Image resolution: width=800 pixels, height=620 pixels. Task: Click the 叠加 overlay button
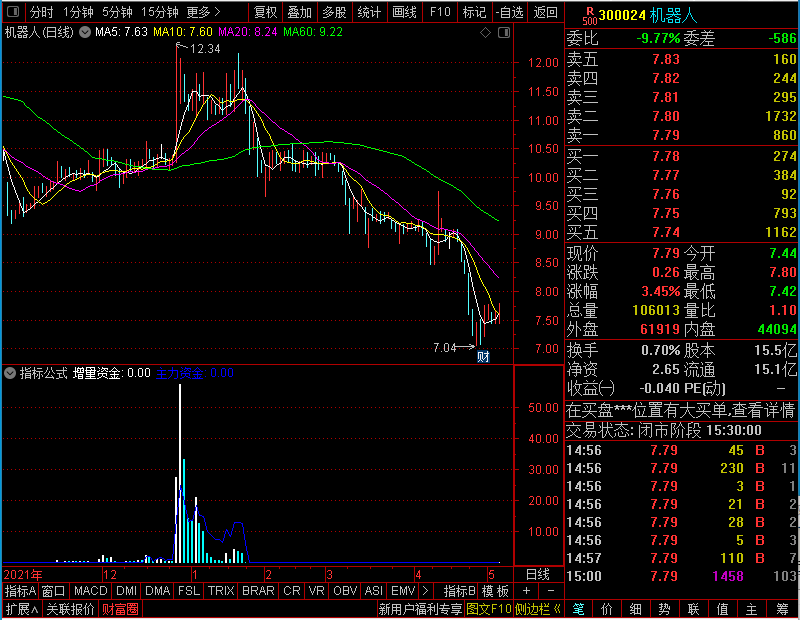[x=299, y=12]
